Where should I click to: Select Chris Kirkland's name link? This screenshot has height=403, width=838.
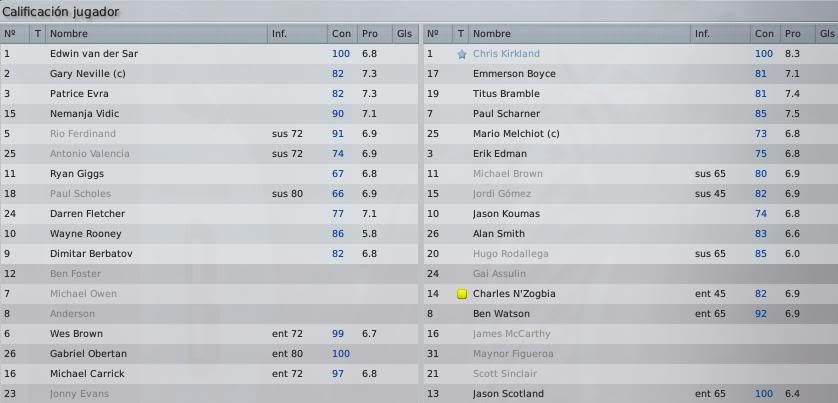point(506,54)
